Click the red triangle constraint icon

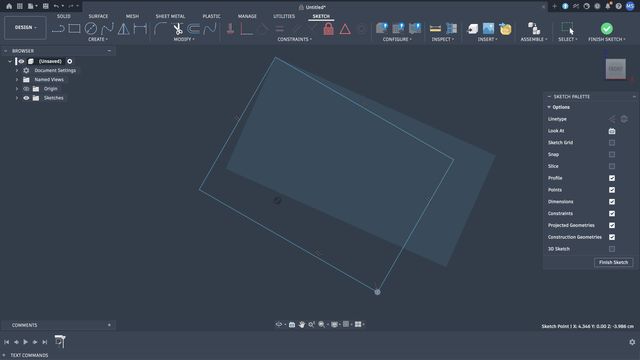[x=345, y=29]
